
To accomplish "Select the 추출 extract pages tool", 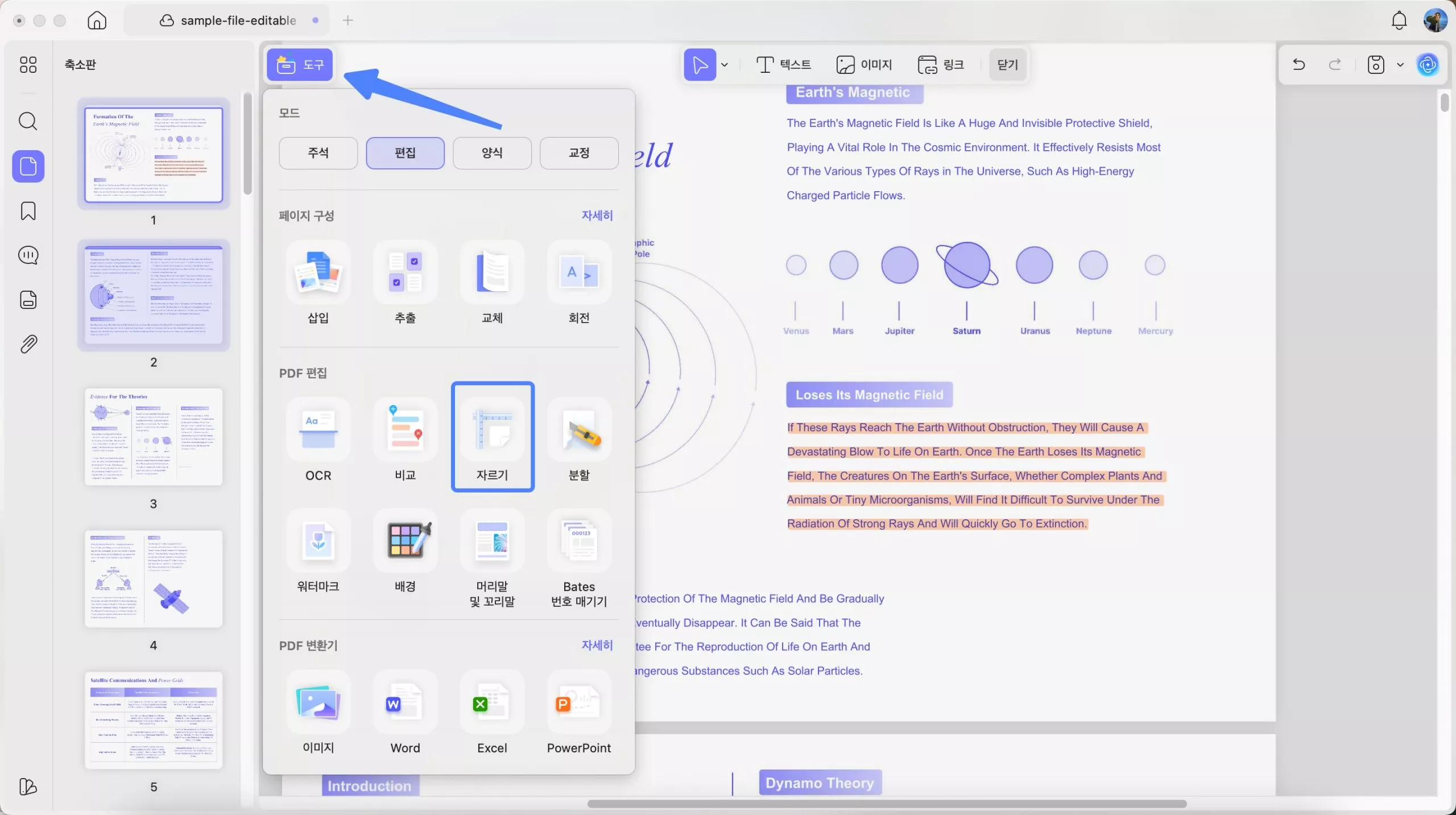I will [405, 283].
